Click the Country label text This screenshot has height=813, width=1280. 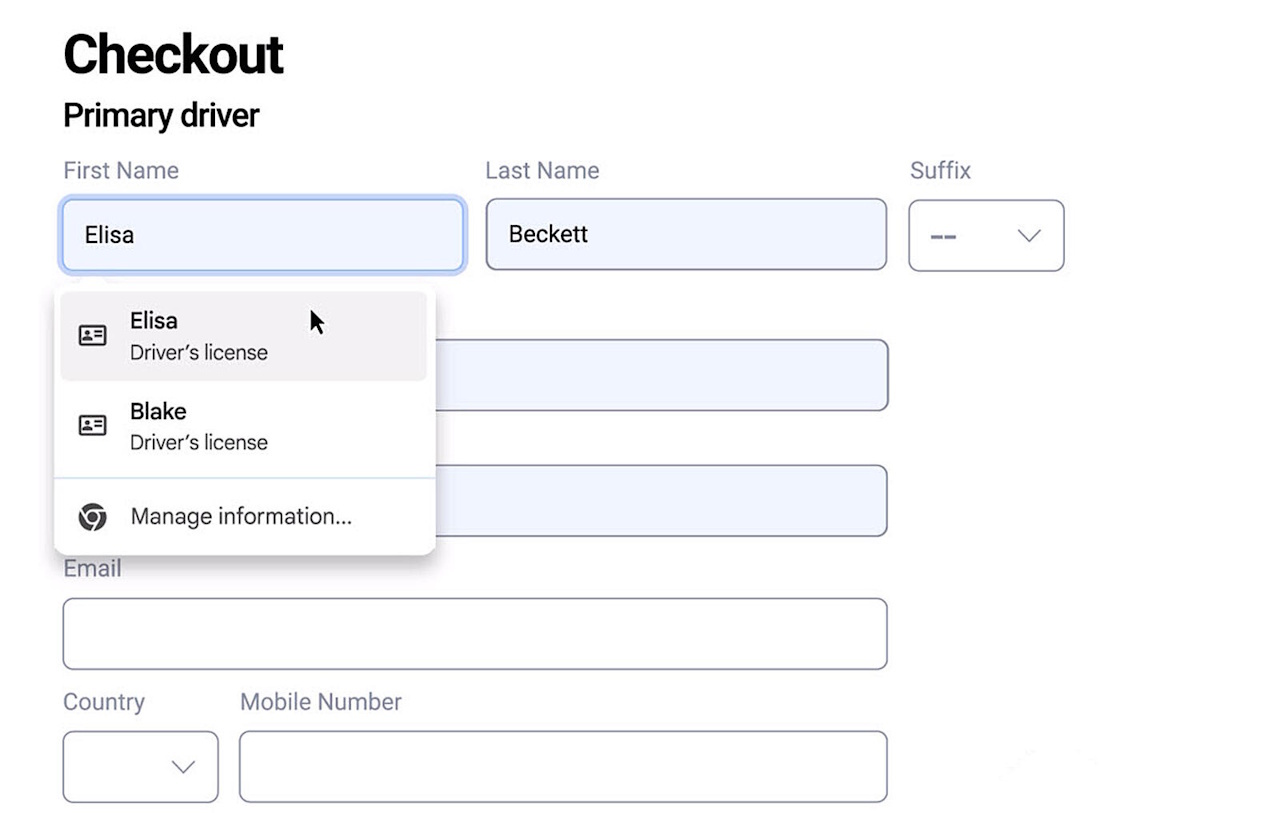pos(104,702)
